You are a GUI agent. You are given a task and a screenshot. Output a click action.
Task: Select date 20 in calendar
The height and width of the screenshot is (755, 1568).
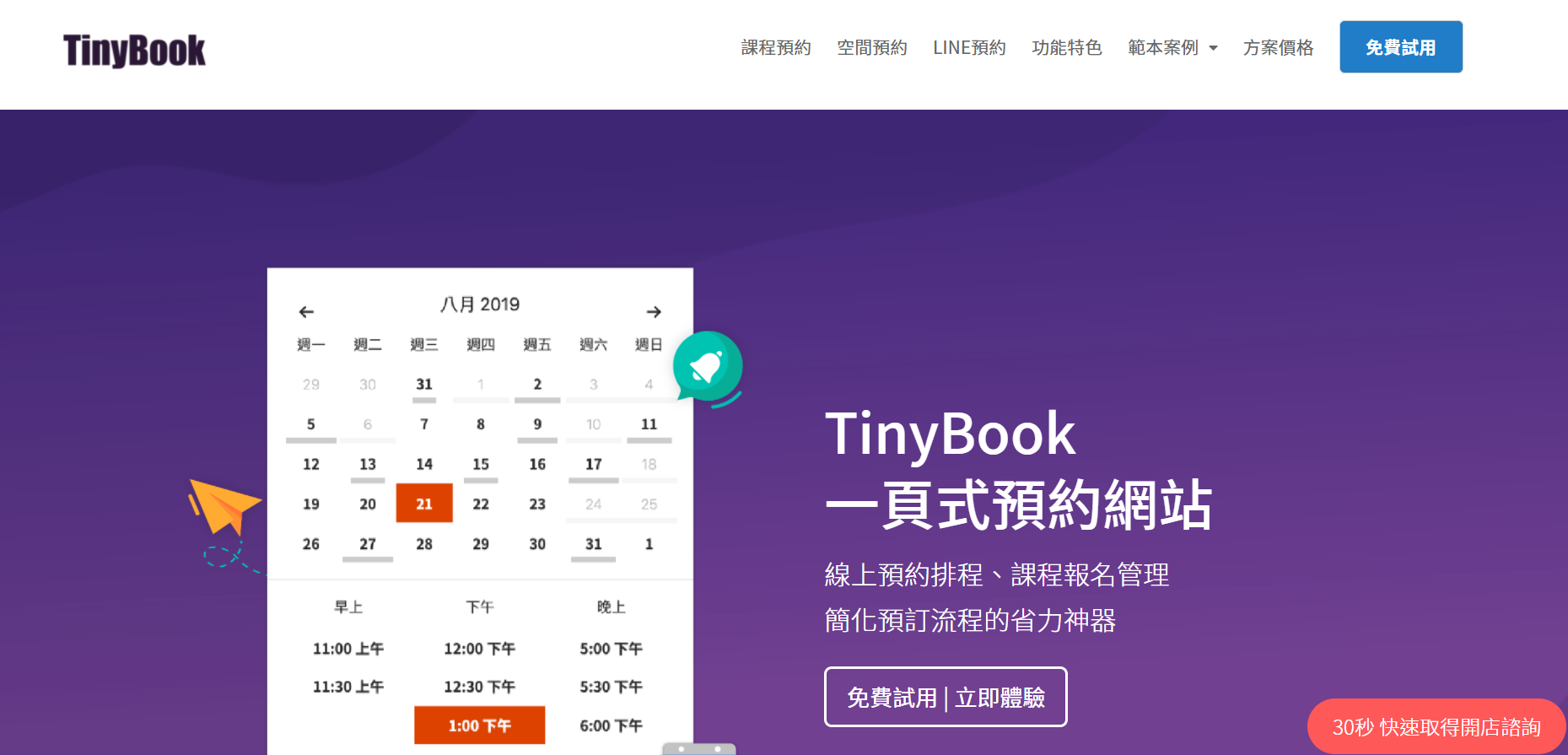[368, 504]
